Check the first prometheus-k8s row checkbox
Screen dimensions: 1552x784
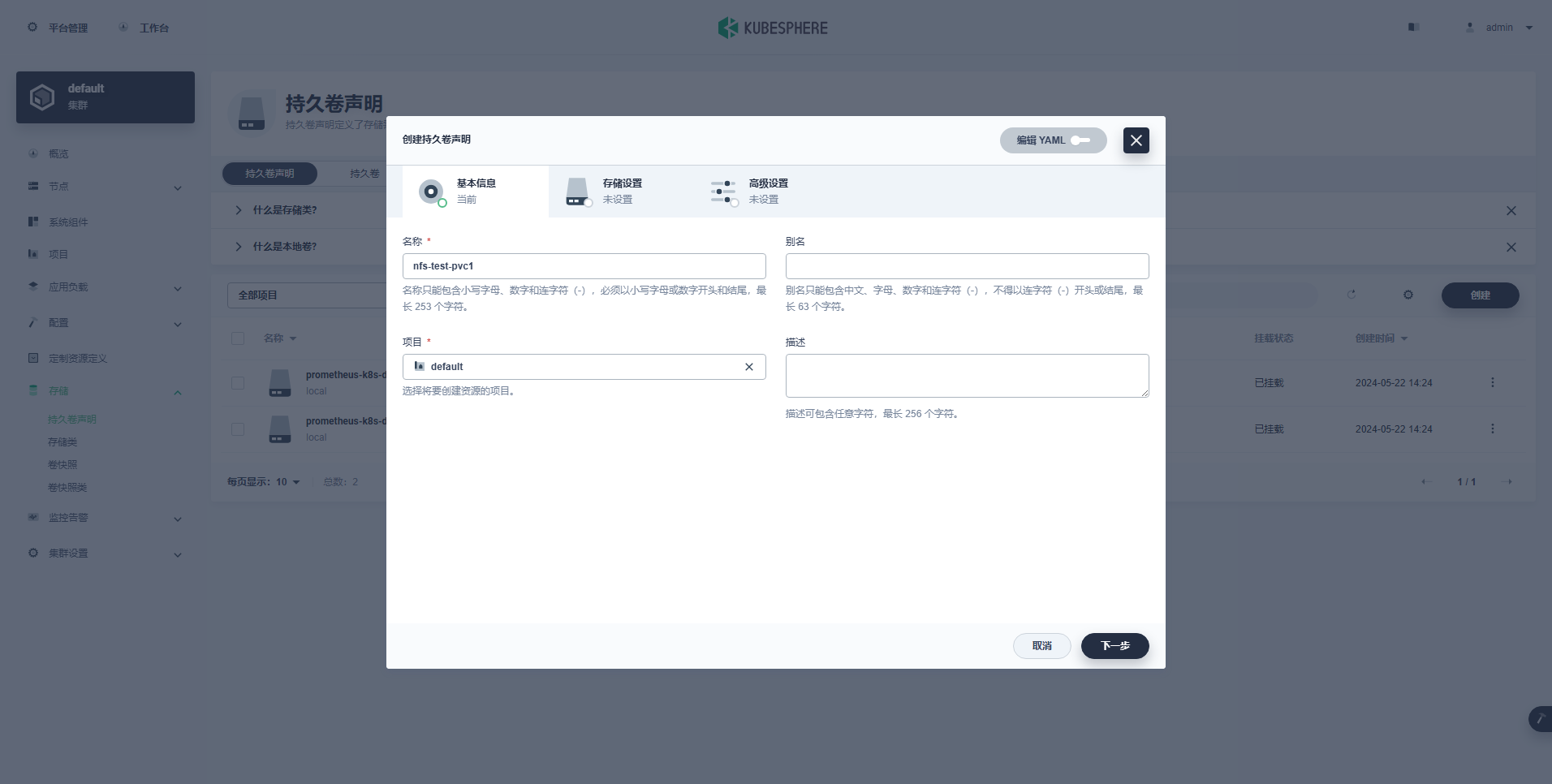(238, 383)
